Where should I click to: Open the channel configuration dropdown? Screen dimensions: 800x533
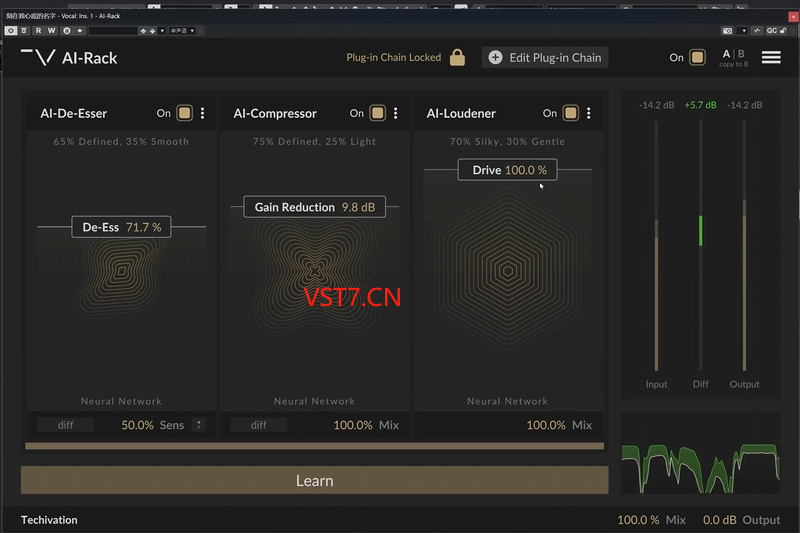(182, 31)
